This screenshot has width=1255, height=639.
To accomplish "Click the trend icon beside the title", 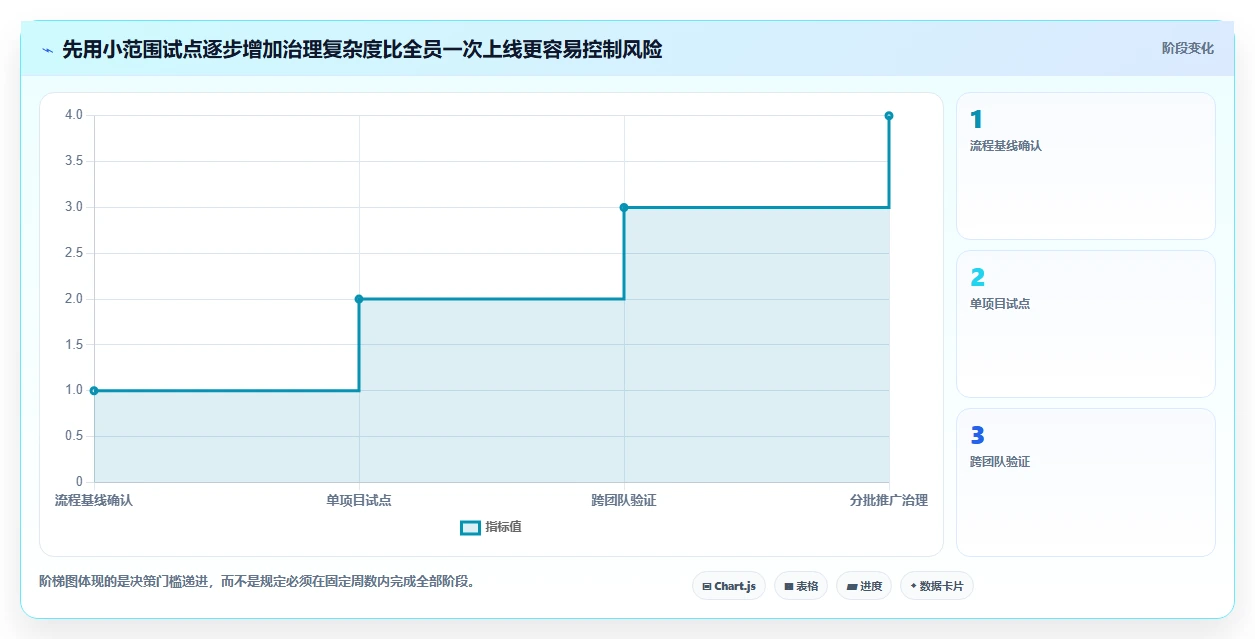I will (47, 50).
